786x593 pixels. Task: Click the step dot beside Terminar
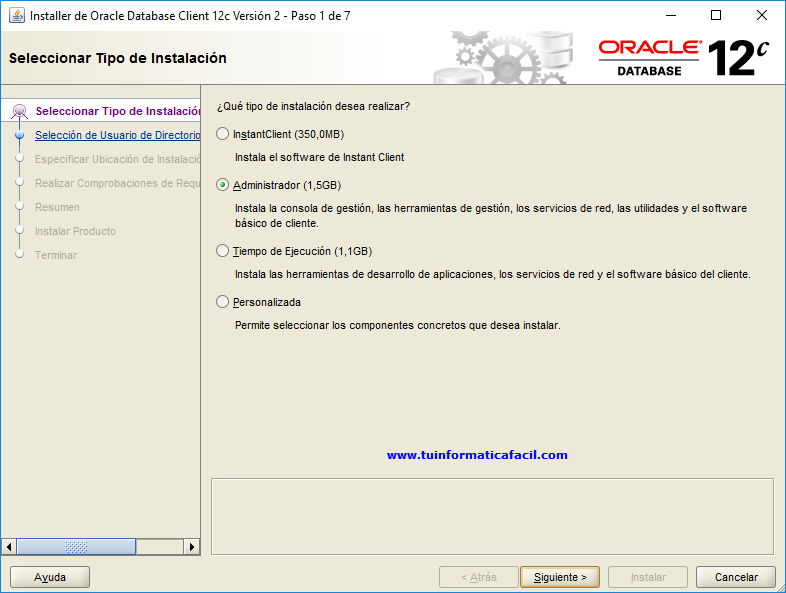tap(20, 254)
